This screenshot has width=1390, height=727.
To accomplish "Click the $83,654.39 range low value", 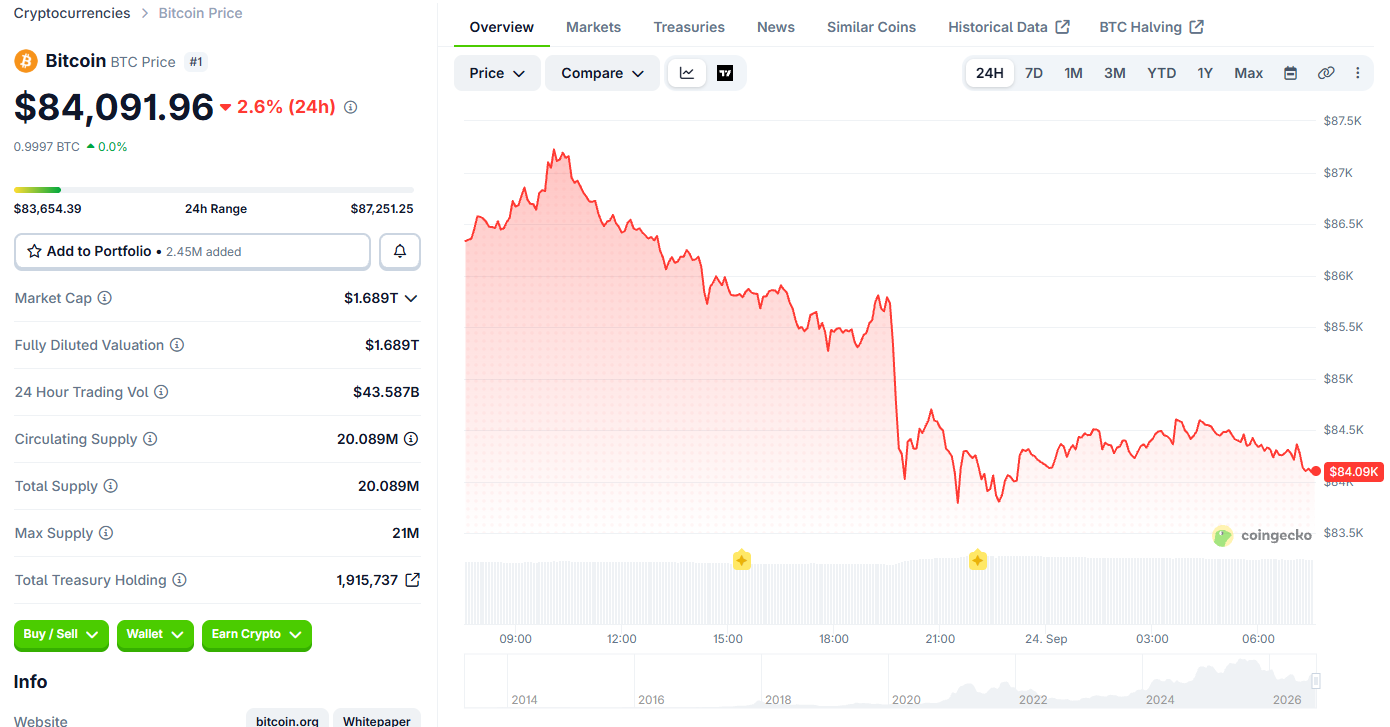I will tap(47, 209).
